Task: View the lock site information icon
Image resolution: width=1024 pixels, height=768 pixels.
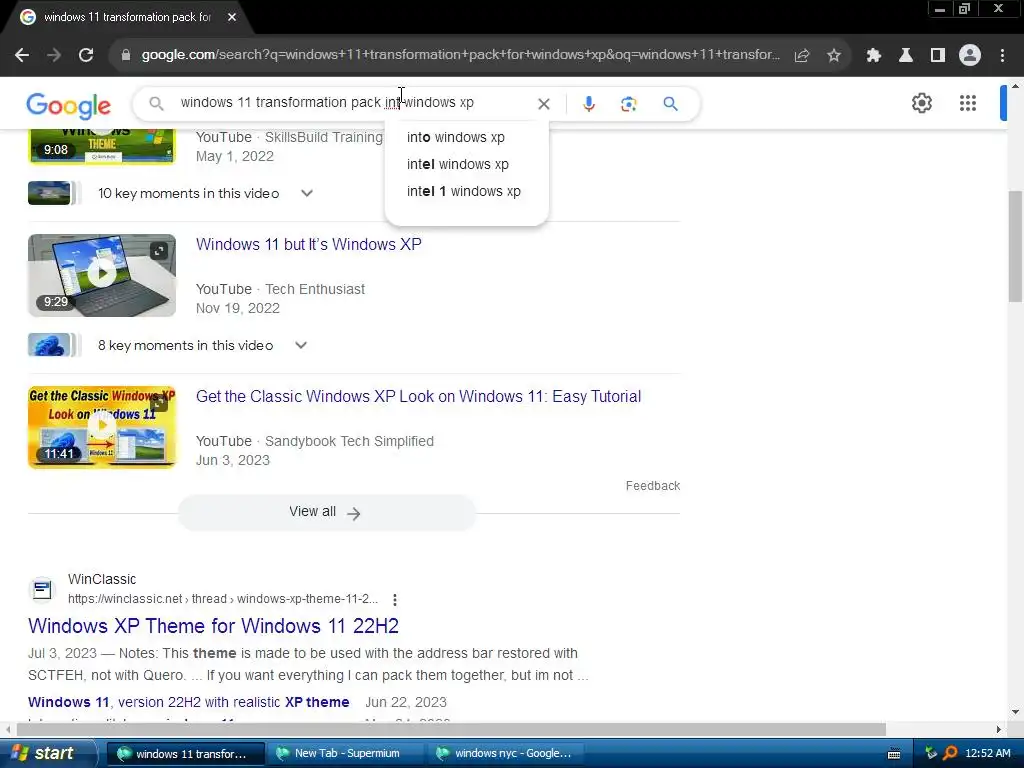Action: tap(126, 56)
